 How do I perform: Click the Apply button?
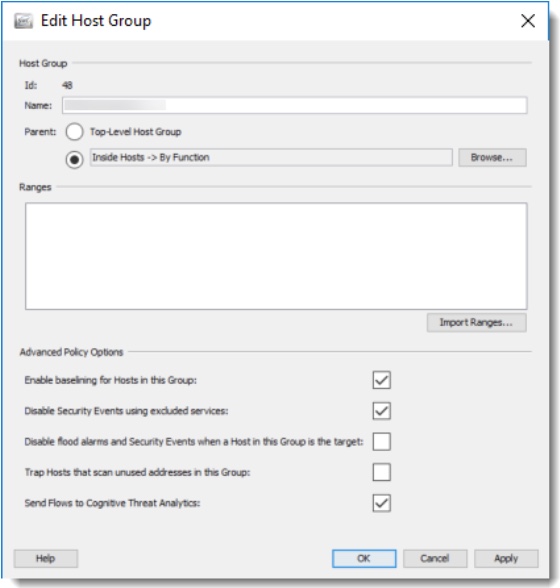pos(506,559)
